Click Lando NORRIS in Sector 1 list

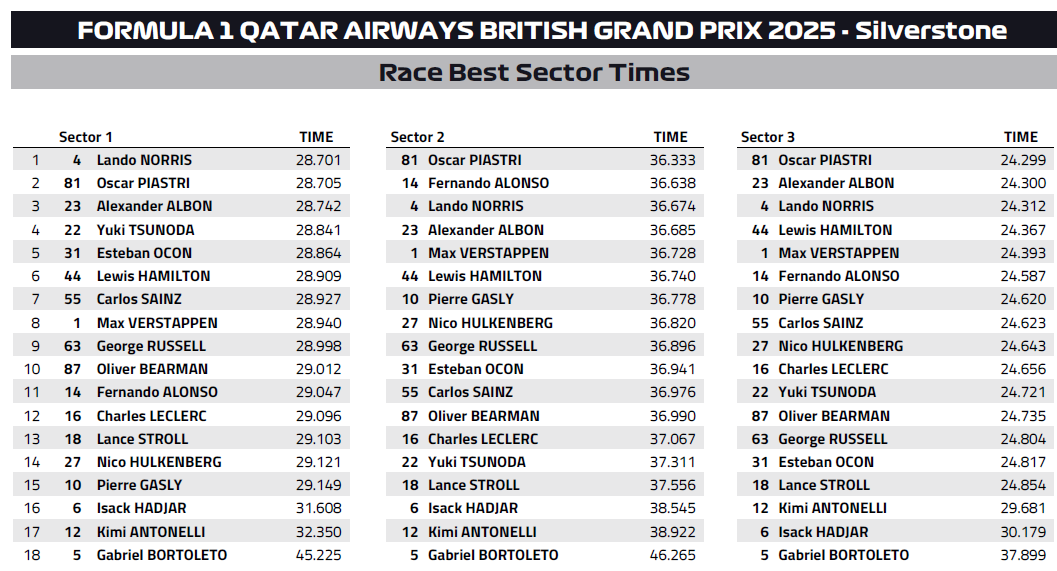coord(144,160)
